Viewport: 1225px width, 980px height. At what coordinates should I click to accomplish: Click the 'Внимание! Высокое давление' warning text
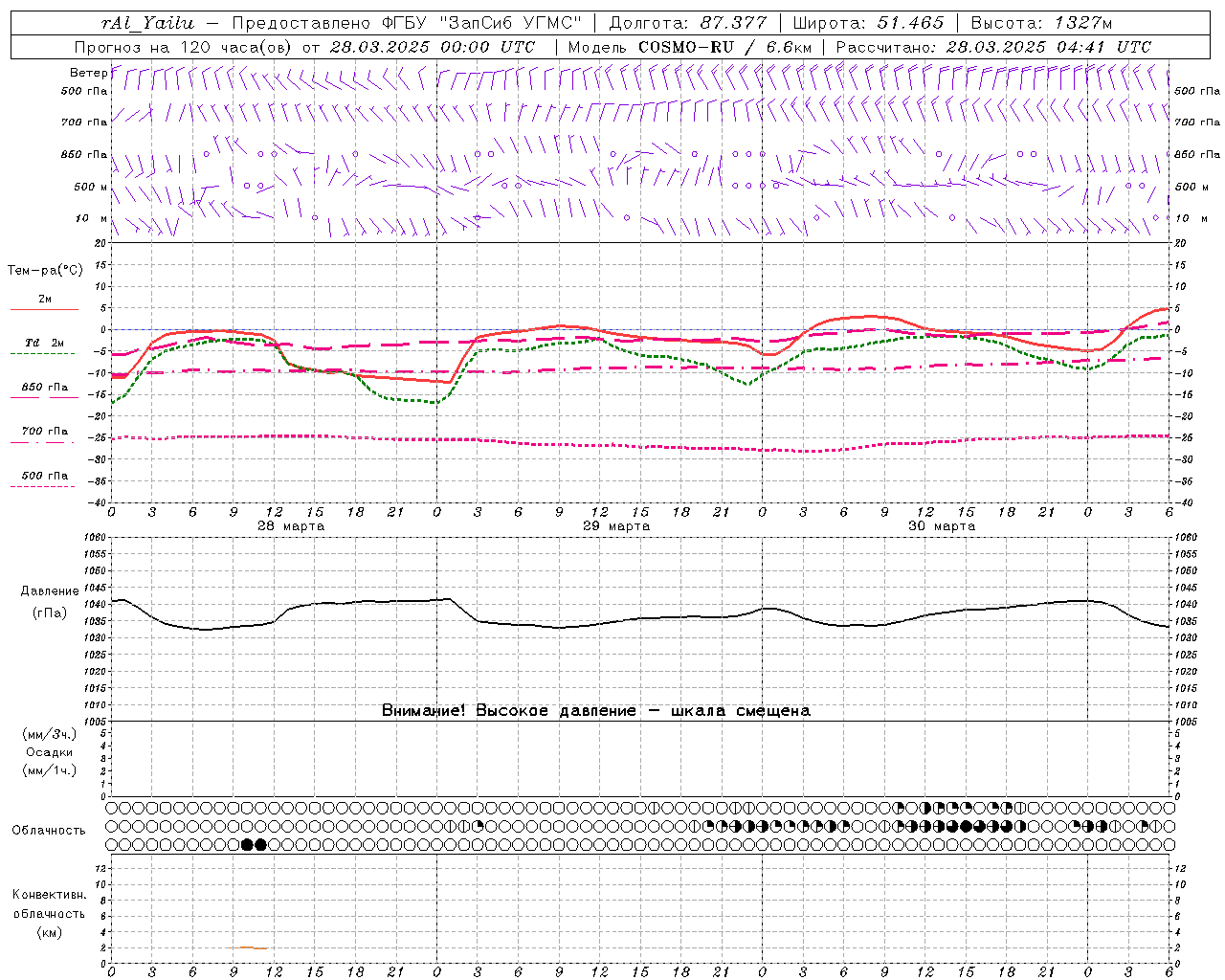point(508,711)
